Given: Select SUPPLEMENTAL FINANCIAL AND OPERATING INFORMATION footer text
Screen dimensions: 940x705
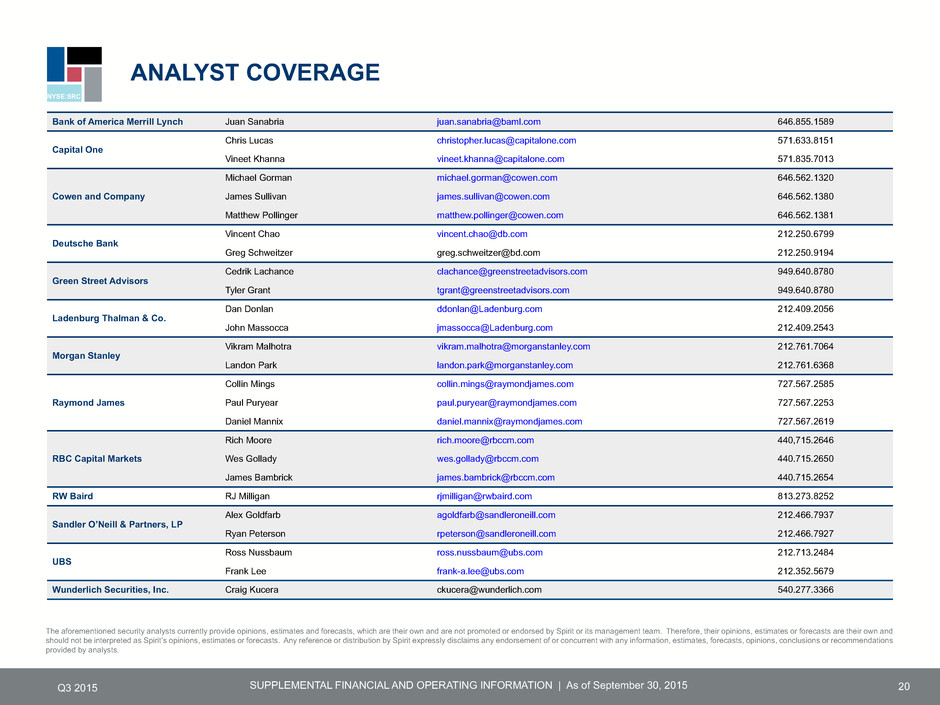Looking at the screenshot, I should [x=401, y=685].
